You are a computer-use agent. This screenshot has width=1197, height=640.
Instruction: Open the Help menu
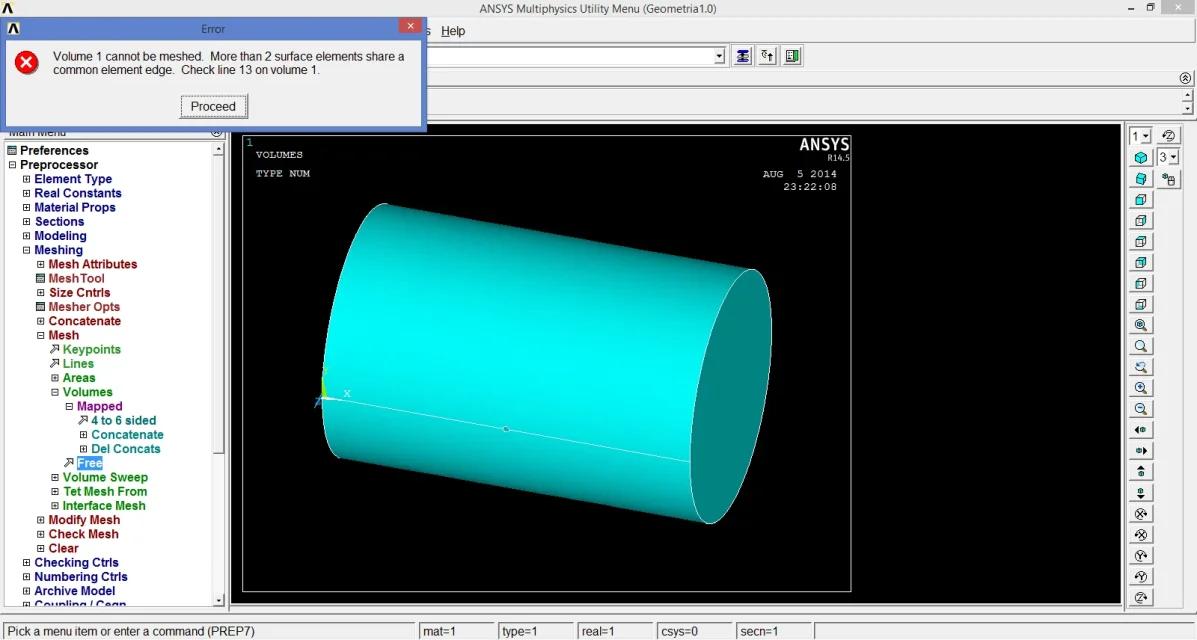(453, 31)
